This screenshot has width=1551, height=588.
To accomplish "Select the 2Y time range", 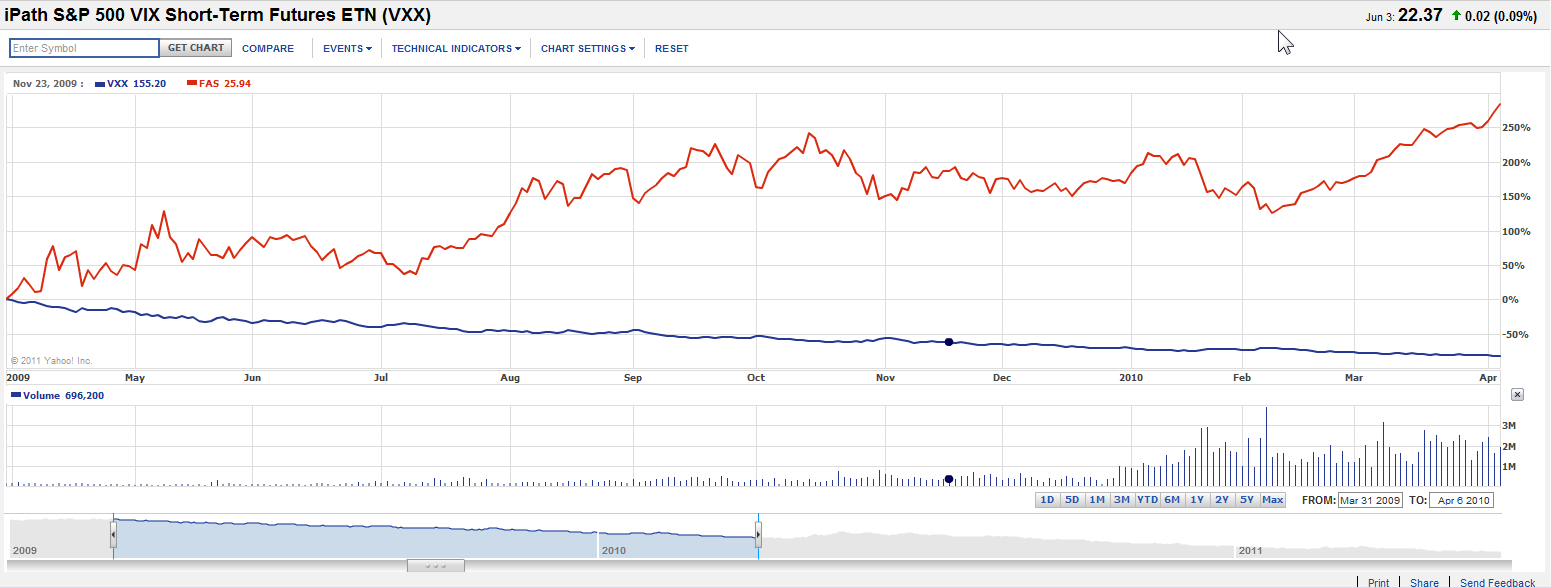I will pyautogui.click(x=1222, y=499).
